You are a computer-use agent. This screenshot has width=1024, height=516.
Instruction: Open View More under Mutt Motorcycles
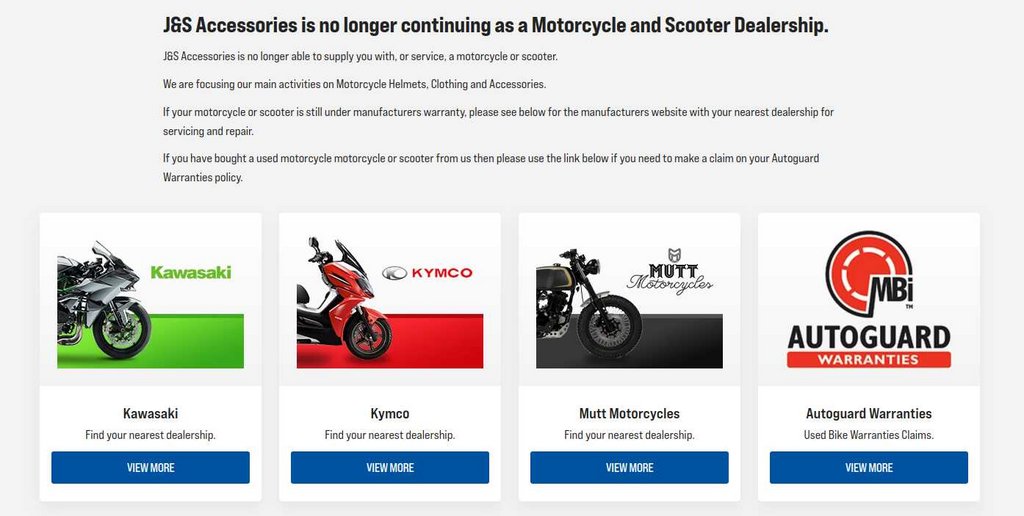coord(630,468)
